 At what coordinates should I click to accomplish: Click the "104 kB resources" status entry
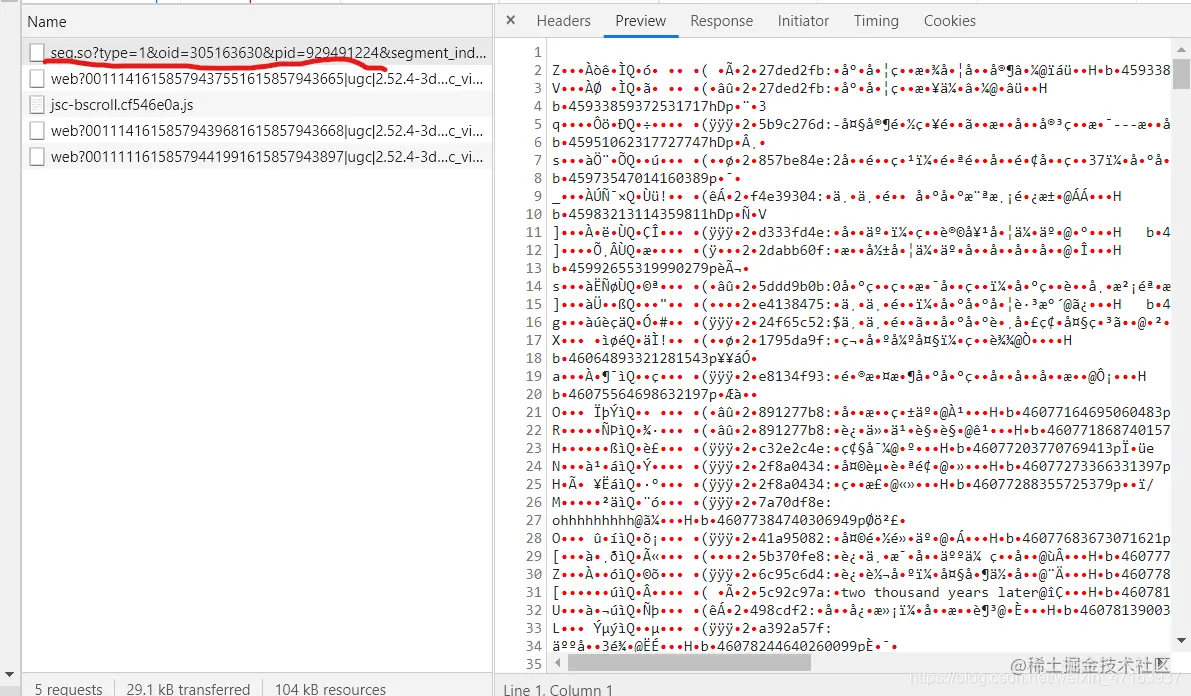click(330, 688)
